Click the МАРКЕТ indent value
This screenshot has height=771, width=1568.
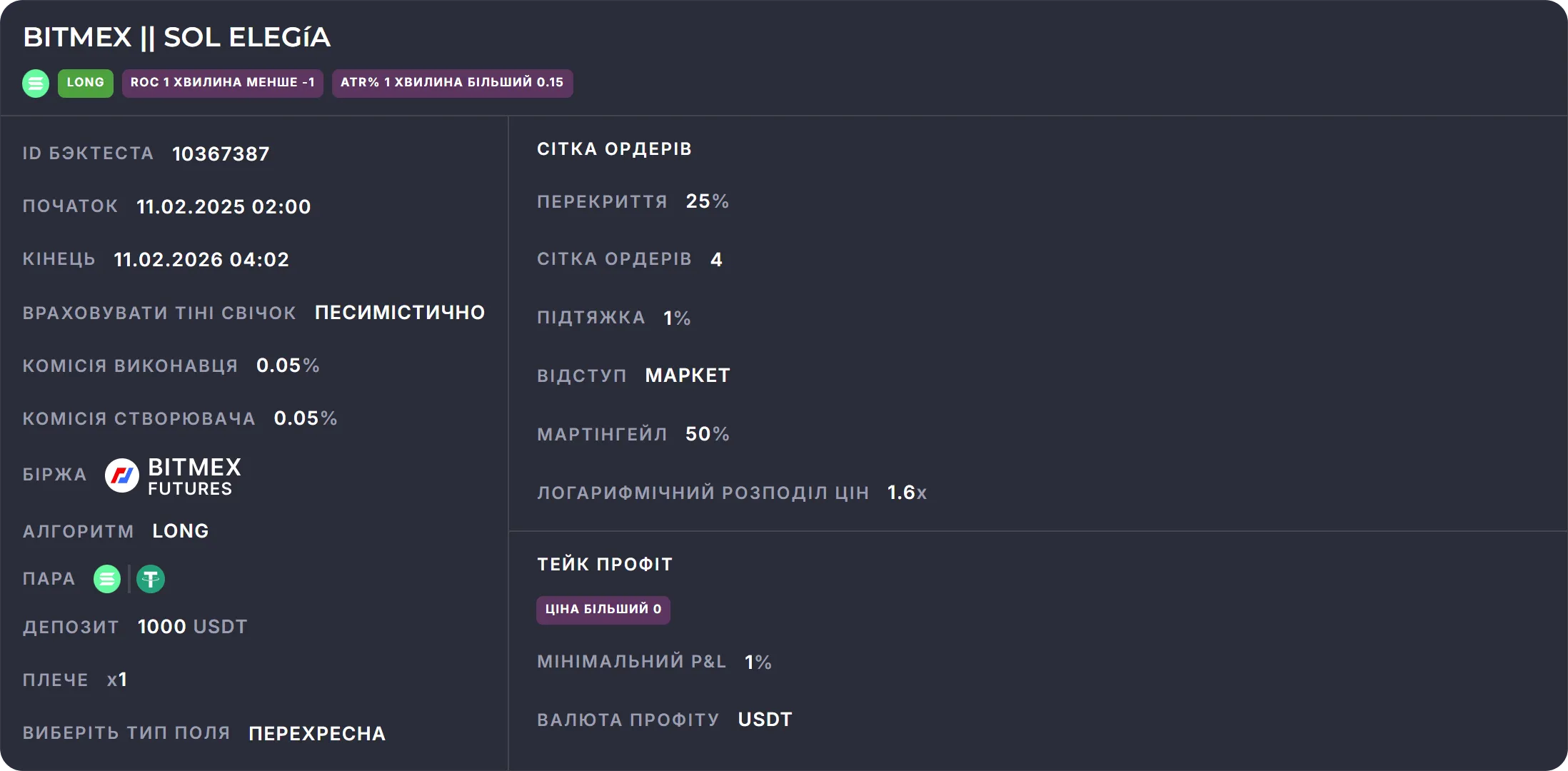[x=688, y=376]
